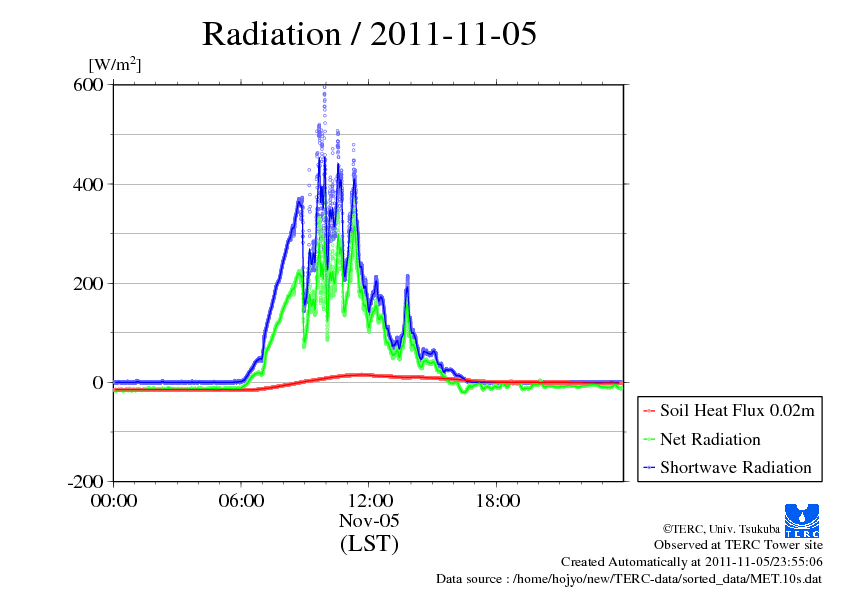Click the y-axis value '400'
This screenshot has height=595, width=842.
tap(88, 184)
